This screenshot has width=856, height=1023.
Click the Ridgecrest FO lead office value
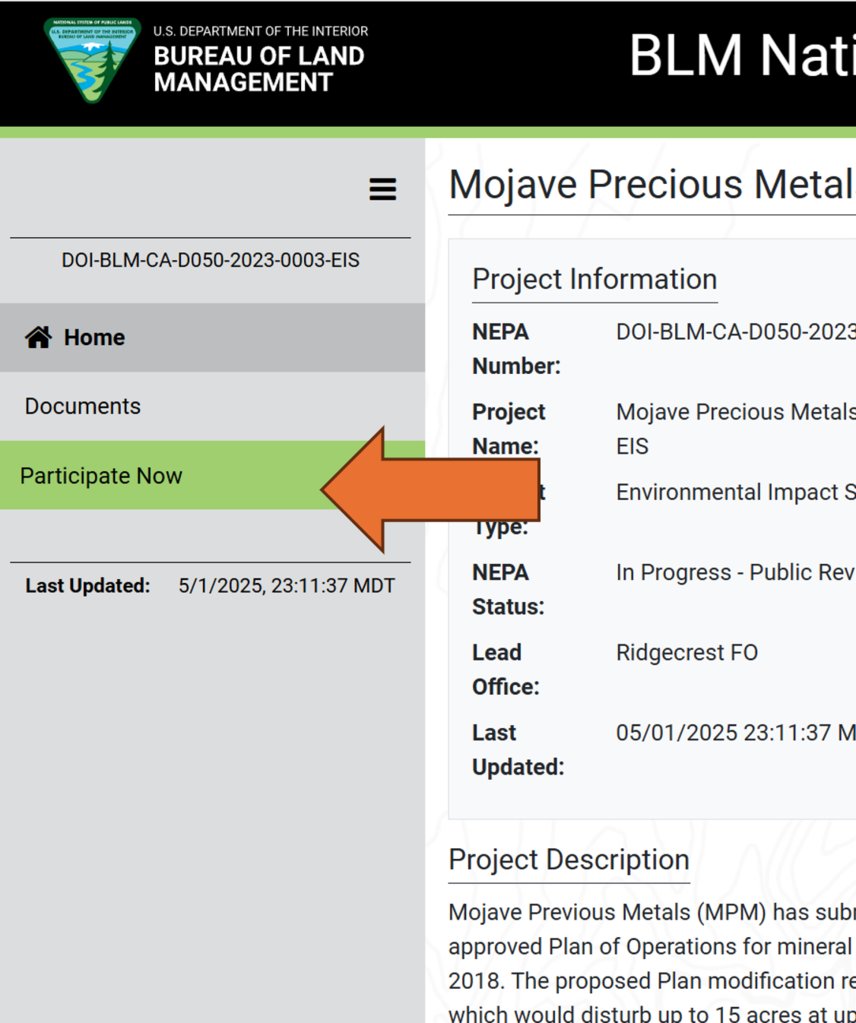pos(687,652)
